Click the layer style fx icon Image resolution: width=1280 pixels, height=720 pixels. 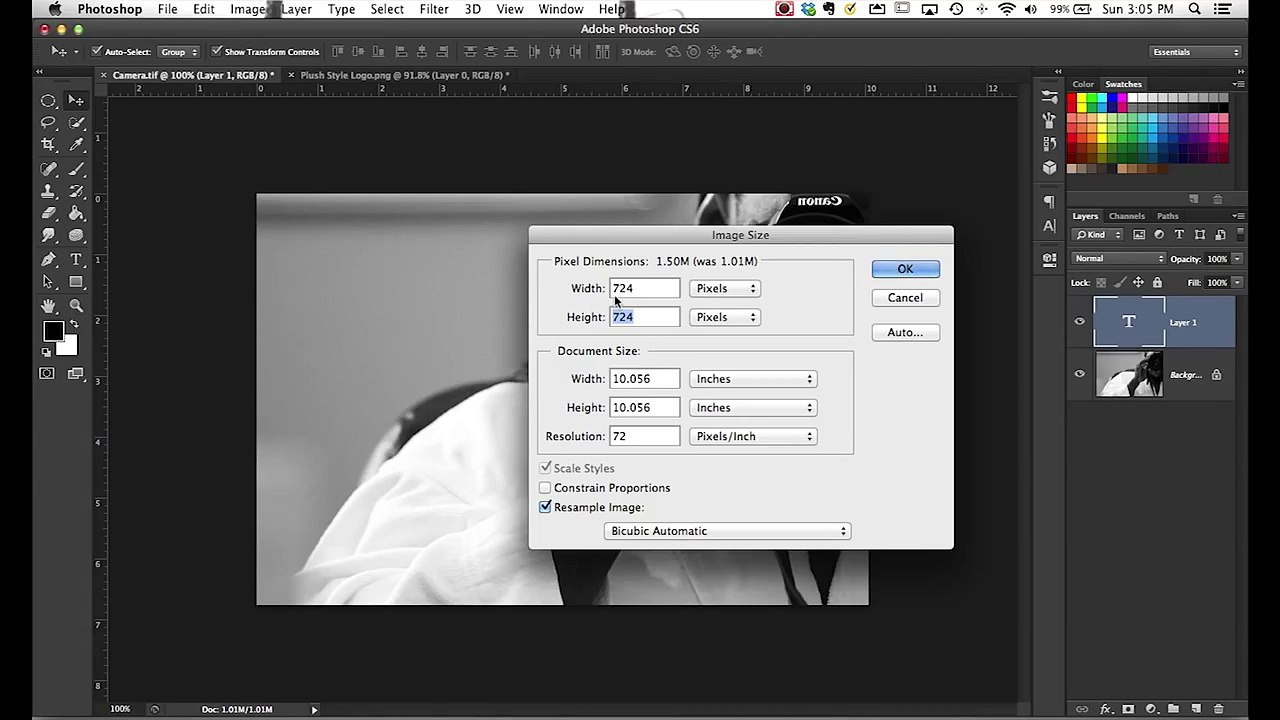pos(1106,709)
